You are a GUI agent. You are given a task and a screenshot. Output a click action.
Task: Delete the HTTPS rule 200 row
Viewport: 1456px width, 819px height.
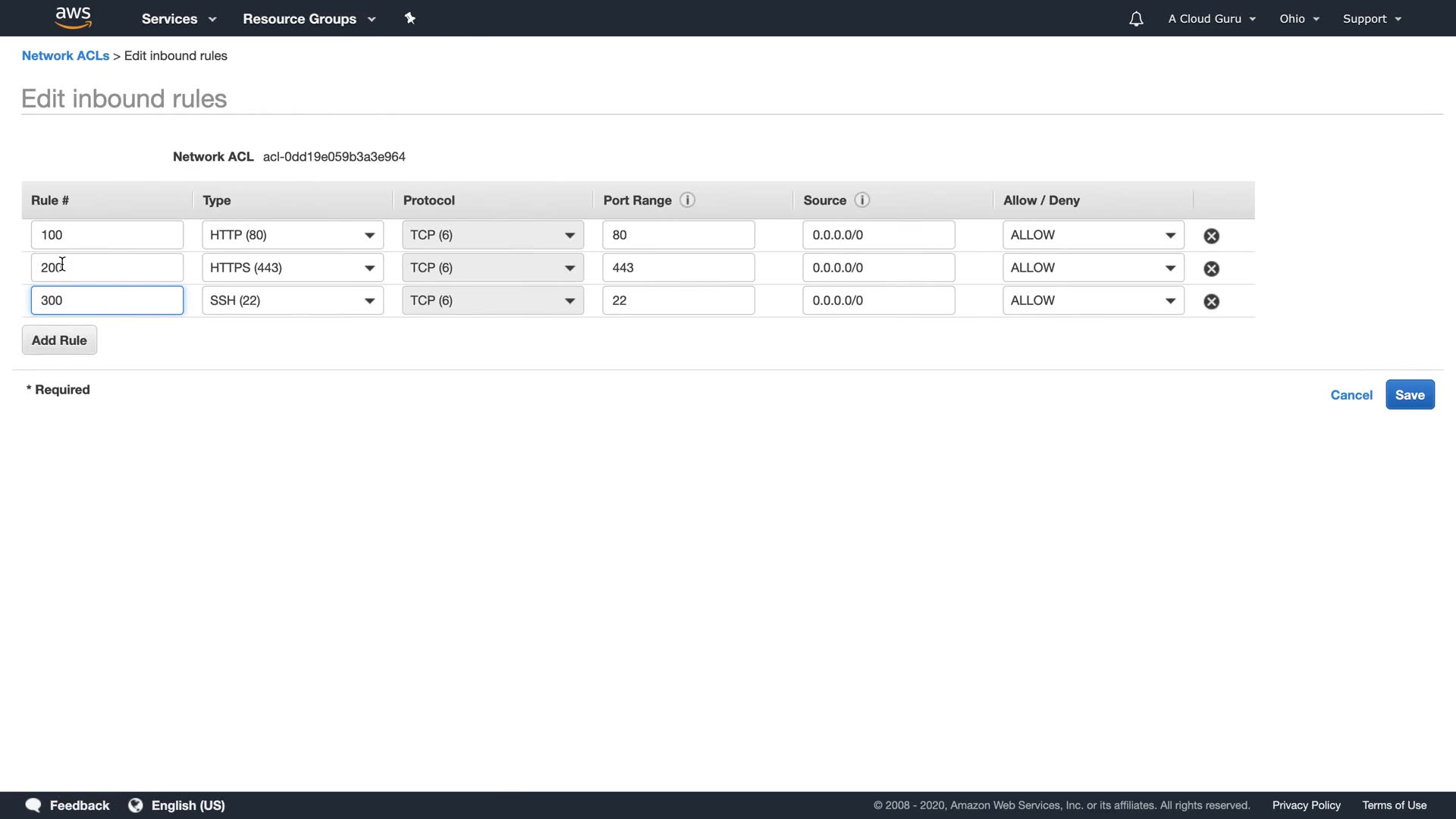tap(1211, 268)
